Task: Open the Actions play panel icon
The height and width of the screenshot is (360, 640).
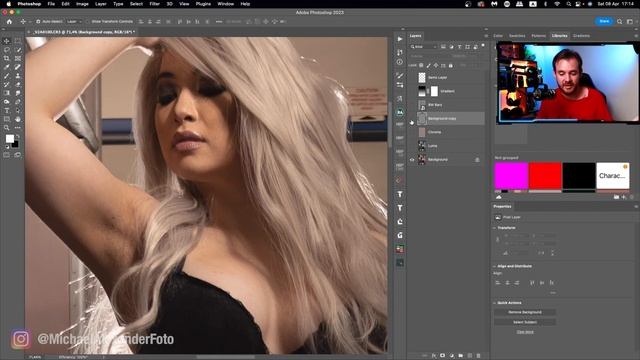Action: [x=400, y=39]
